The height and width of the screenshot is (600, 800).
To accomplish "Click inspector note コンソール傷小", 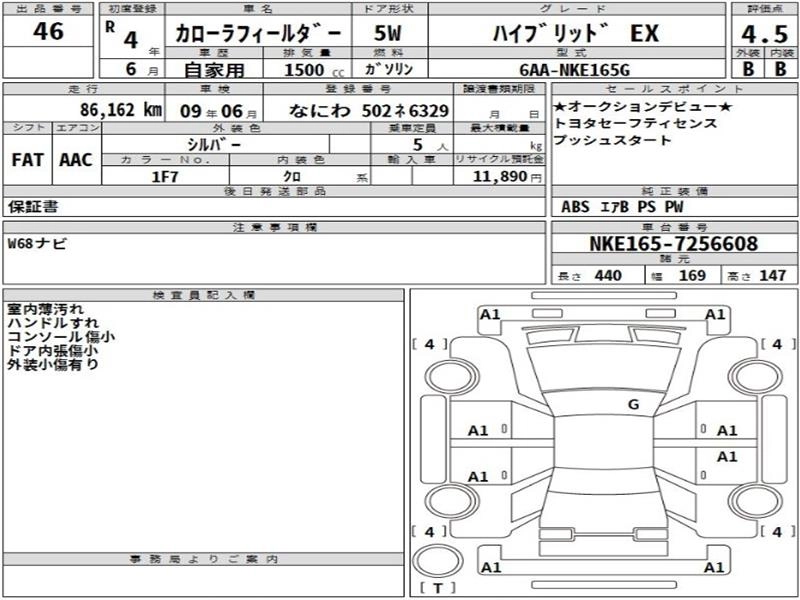I will [61, 336].
